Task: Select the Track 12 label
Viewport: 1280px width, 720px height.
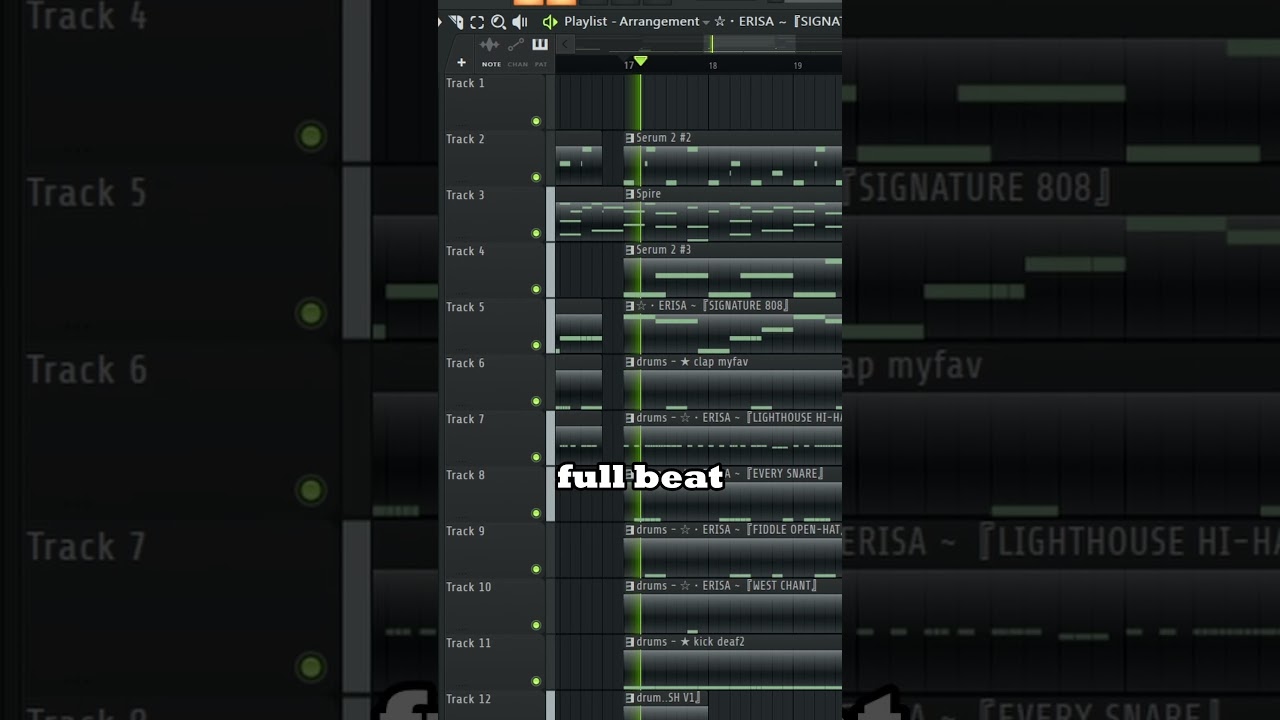Action: pos(468,699)
